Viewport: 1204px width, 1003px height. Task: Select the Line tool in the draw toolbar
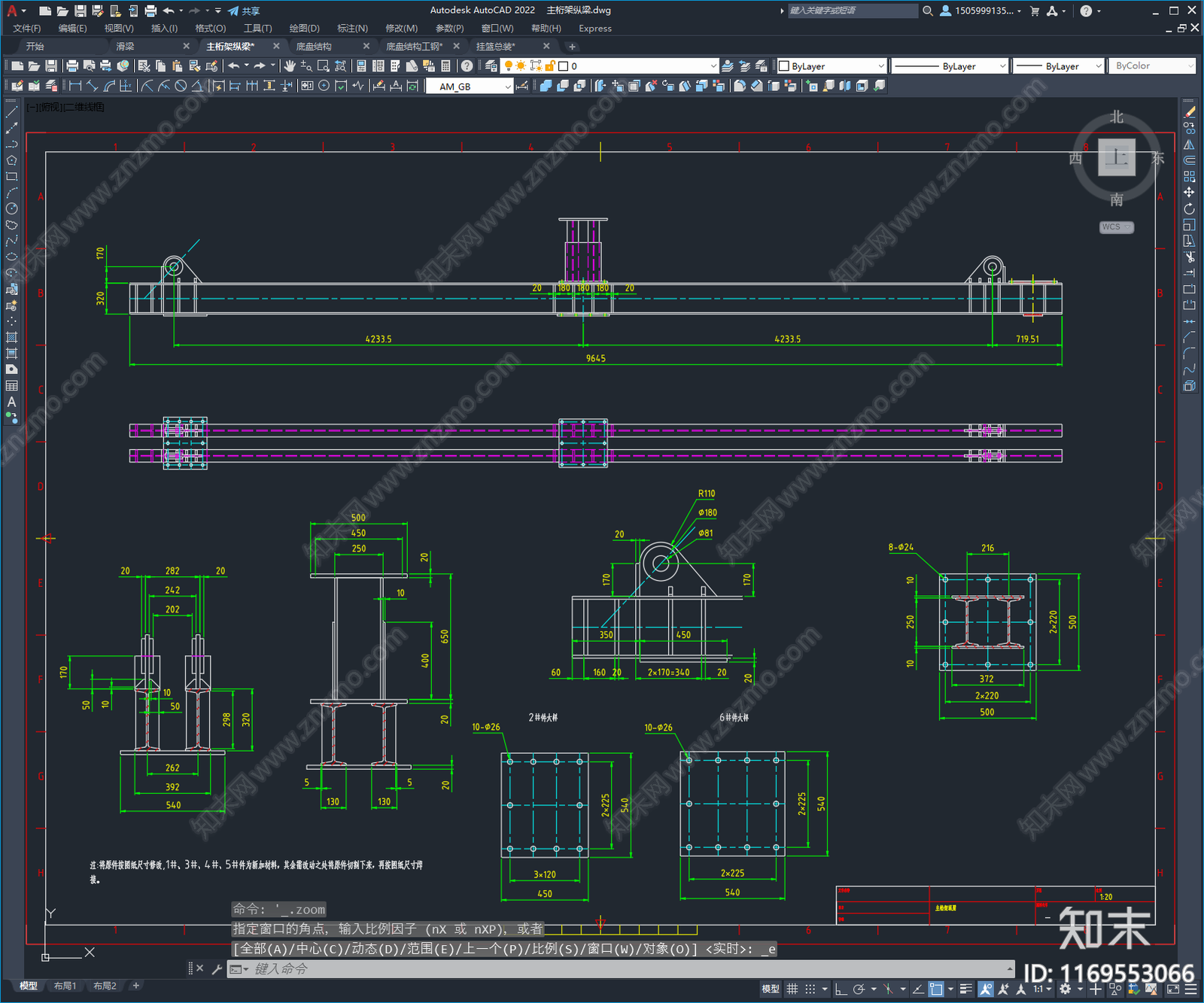pyautogui.click(x=11, y=112)
